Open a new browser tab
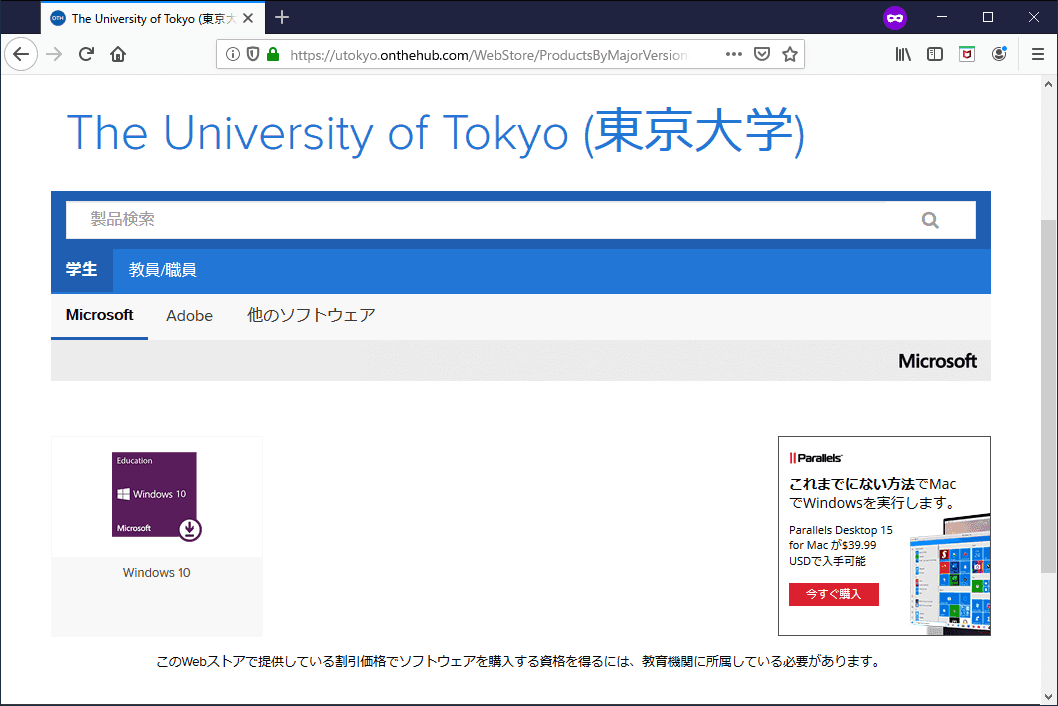Viewport: 1058px width, 706px height. pos(282,17)
